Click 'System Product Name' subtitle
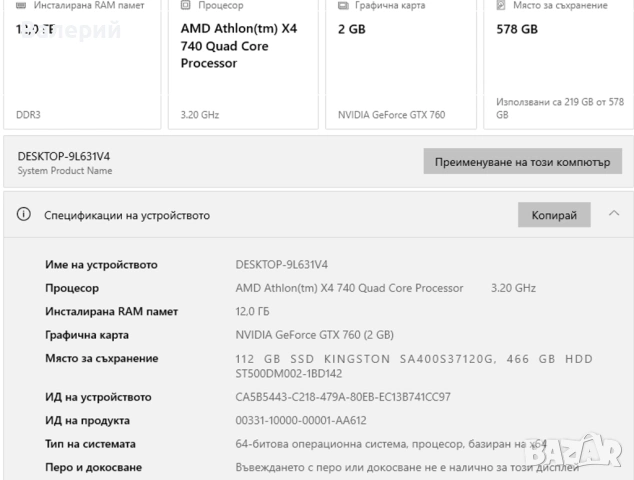 (x=65, y=171)
